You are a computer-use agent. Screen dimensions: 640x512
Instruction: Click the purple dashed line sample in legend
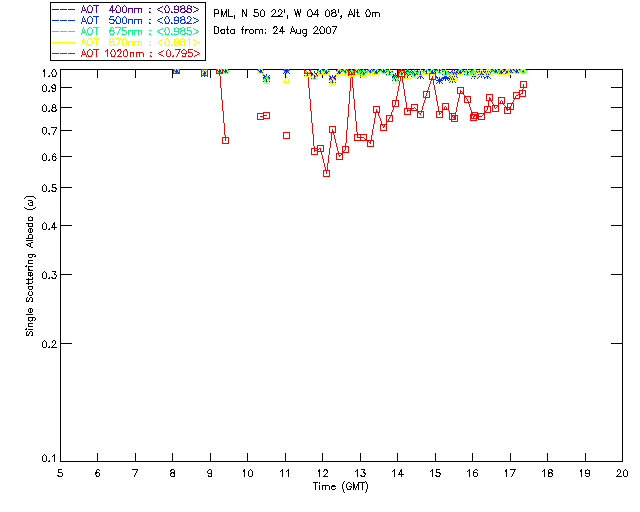[64, 9]
